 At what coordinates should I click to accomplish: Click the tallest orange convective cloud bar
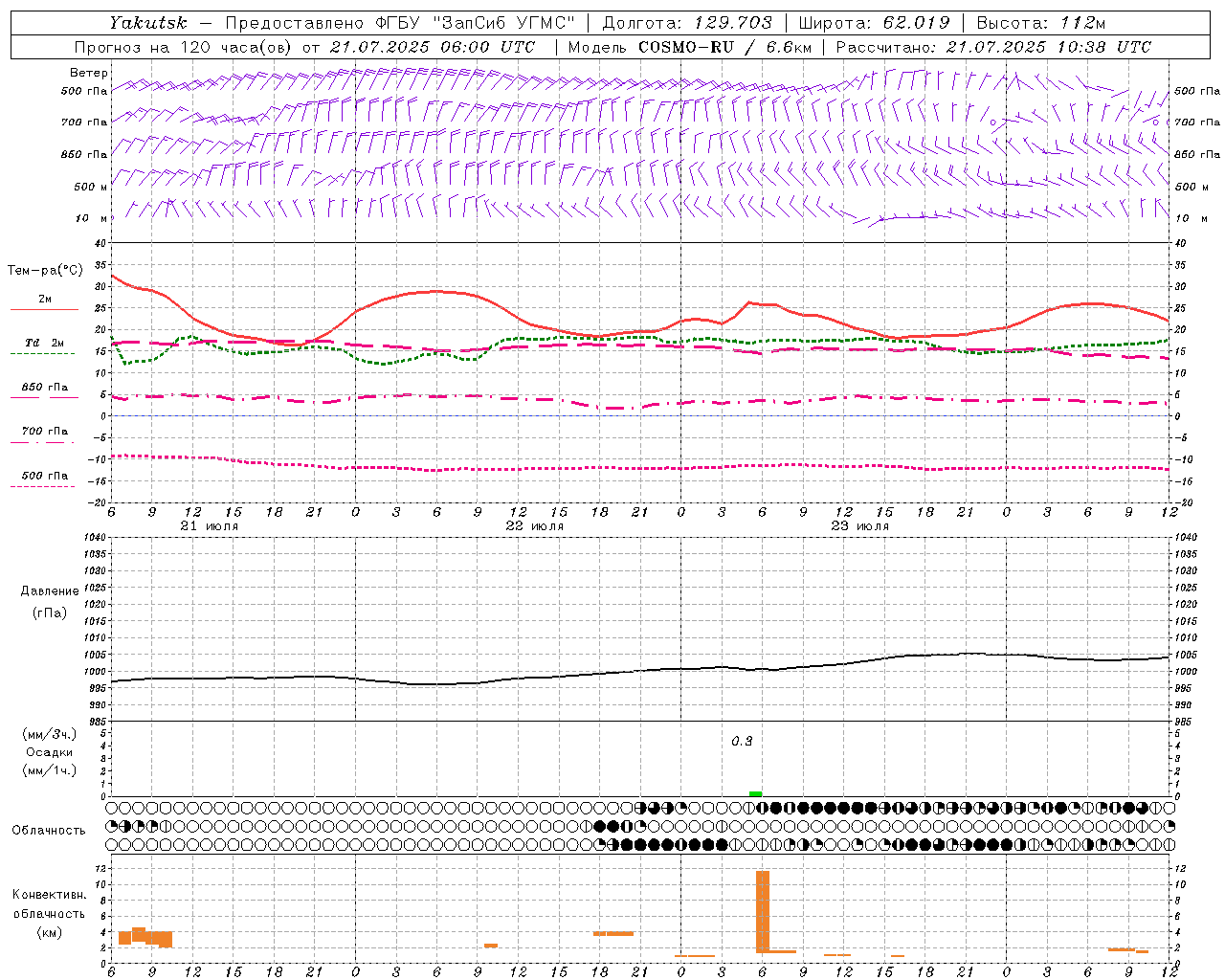(x=763, y=911)
